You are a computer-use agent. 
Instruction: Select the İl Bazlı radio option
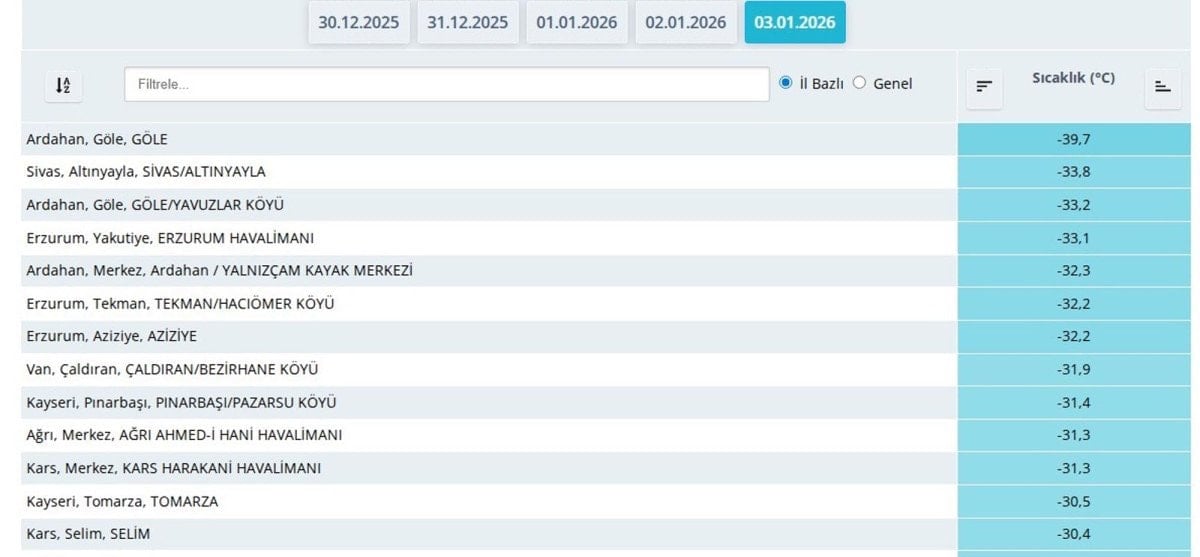coord(786,83)
